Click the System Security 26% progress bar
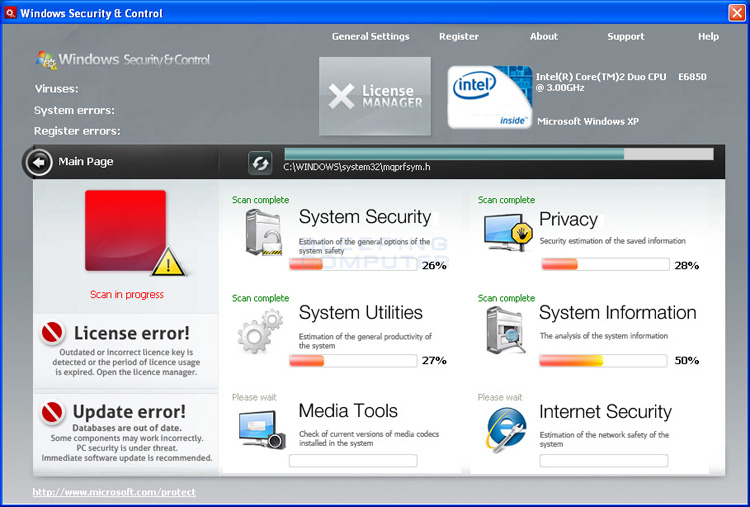The image size is (750, 507). point(353,264)
